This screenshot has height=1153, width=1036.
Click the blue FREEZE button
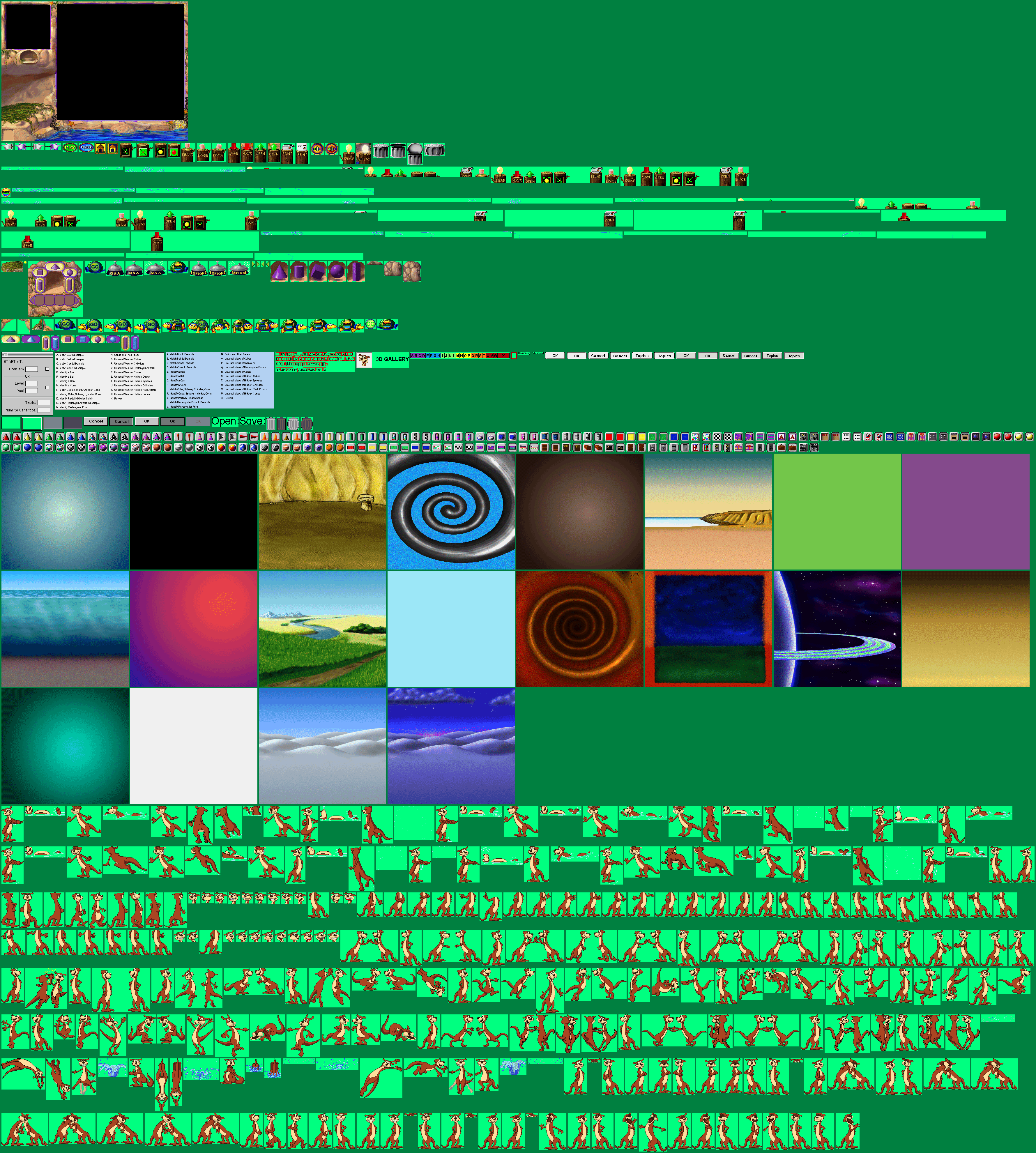(86, 147)
